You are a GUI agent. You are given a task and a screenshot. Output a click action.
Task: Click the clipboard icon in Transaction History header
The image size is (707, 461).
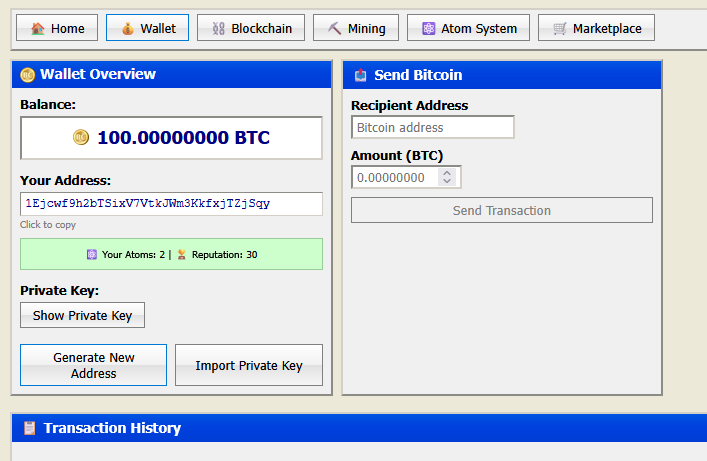(x=29, y=428)
